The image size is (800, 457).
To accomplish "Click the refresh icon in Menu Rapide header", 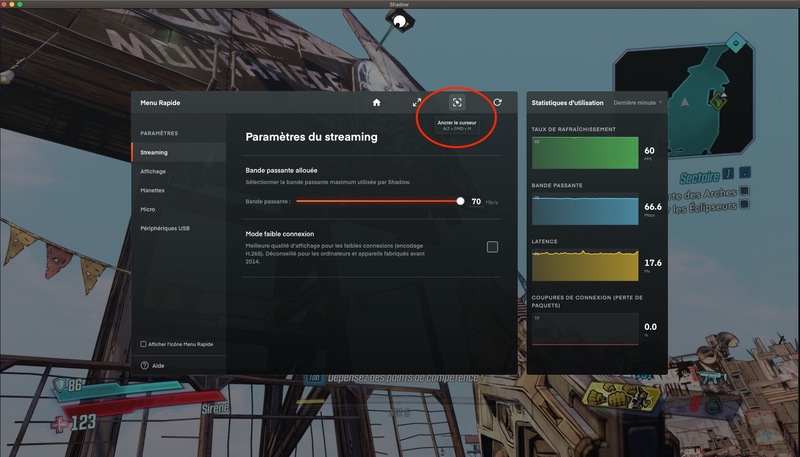I will [497, 103].
